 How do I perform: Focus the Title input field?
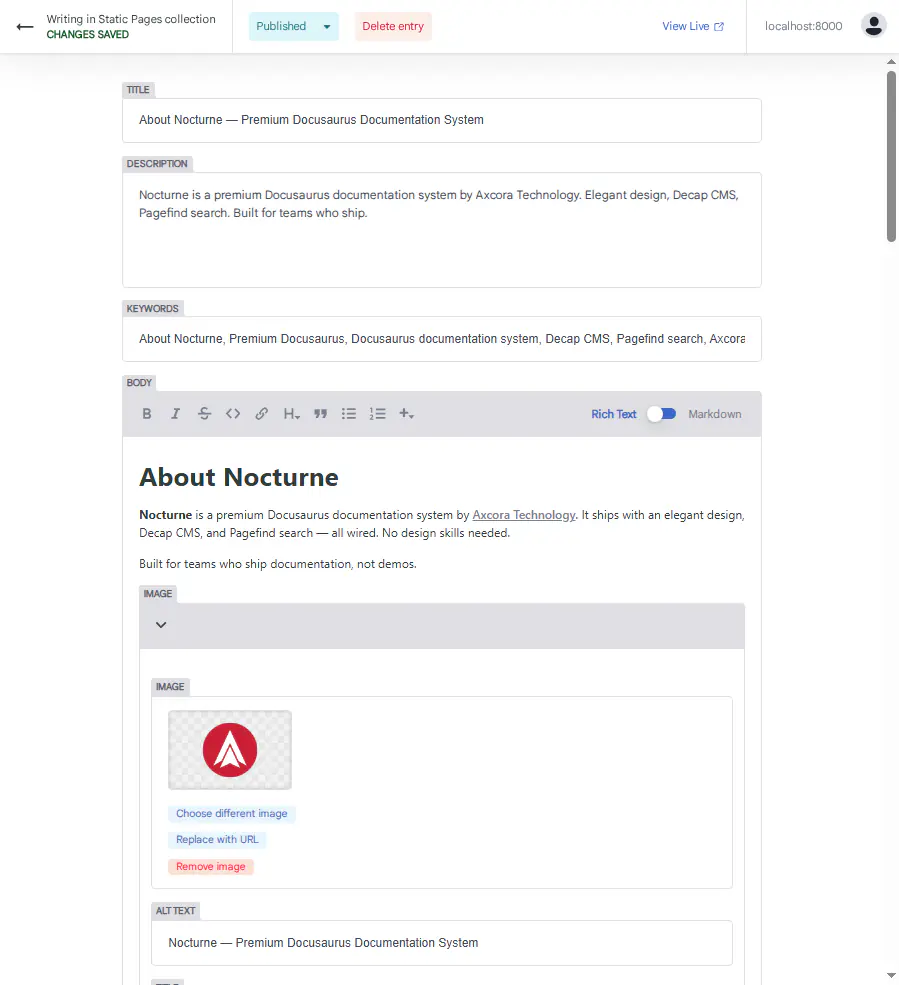pos(442,120)
